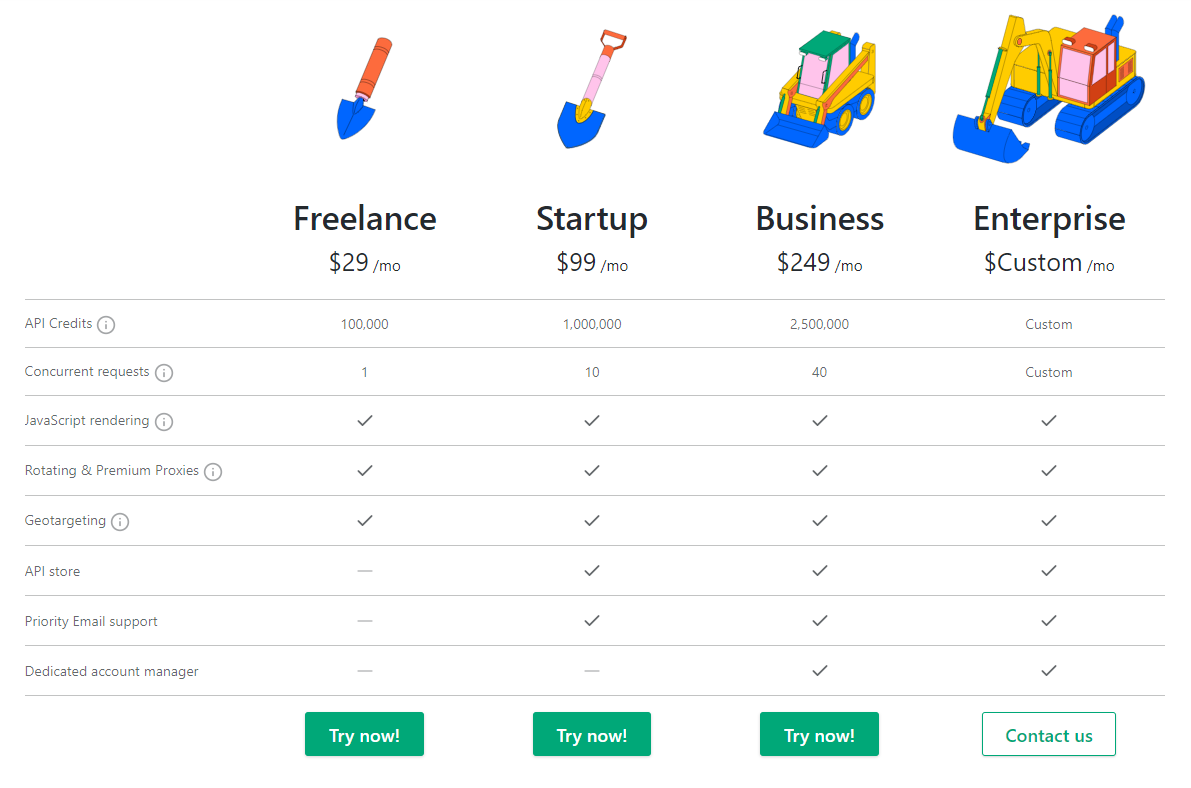
Task: Click the excavator illustration above Enterprise
Action: tap(1045, 85)
